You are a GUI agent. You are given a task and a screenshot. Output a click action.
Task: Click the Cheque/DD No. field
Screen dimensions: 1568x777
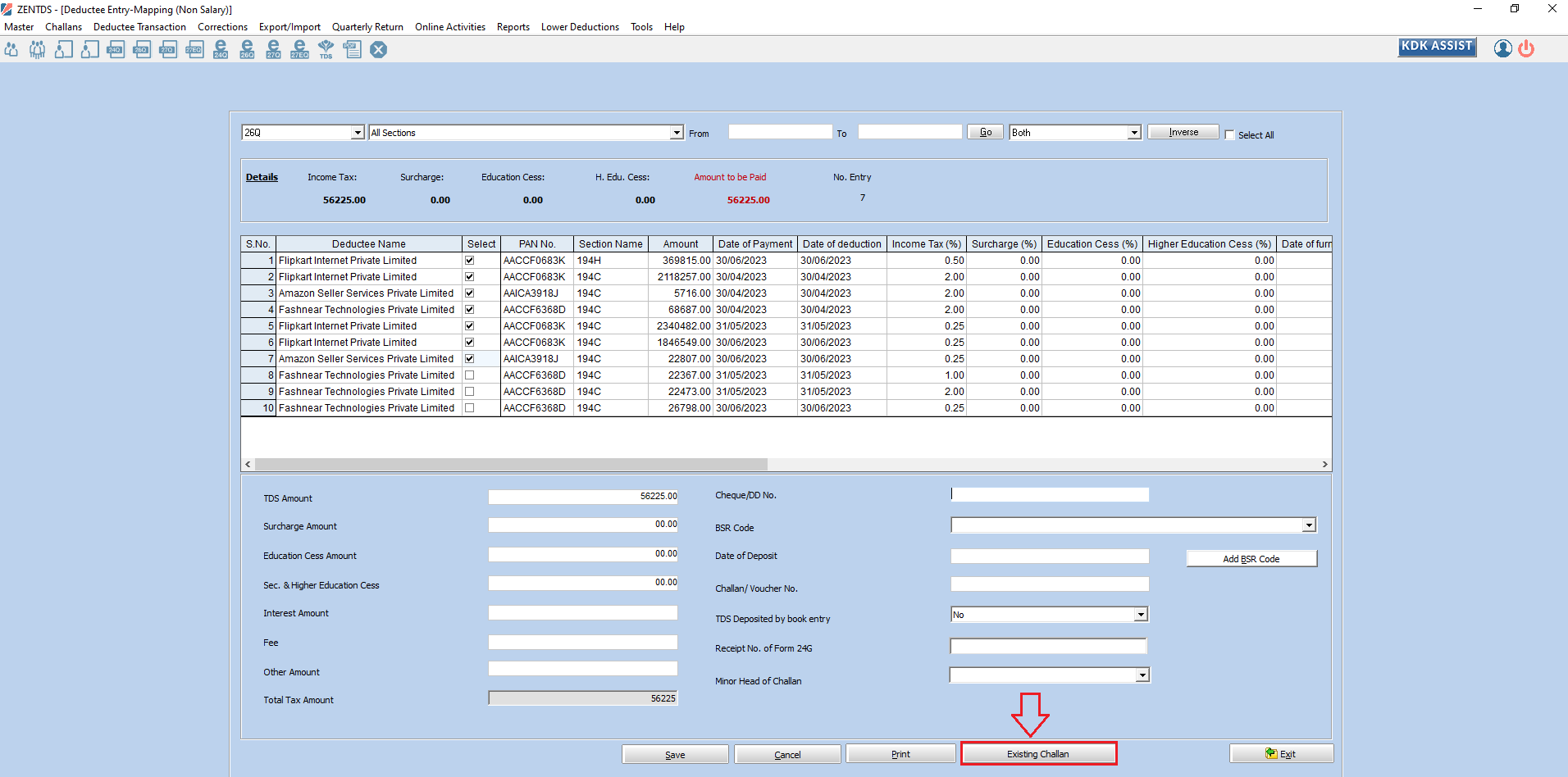tap(1050, 494)
